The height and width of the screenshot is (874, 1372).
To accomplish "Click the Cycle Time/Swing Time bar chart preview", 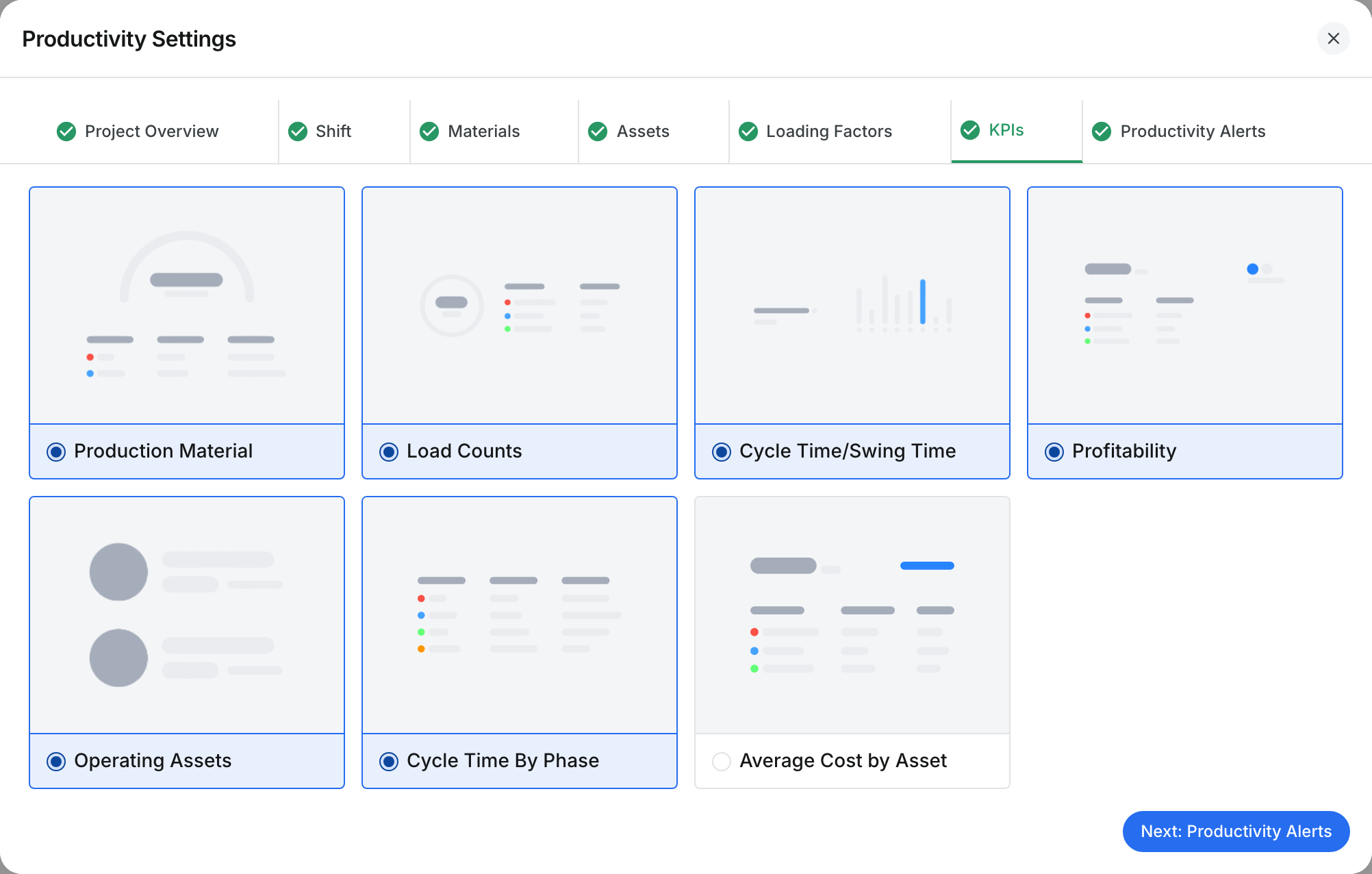I will tap(852, 305).
